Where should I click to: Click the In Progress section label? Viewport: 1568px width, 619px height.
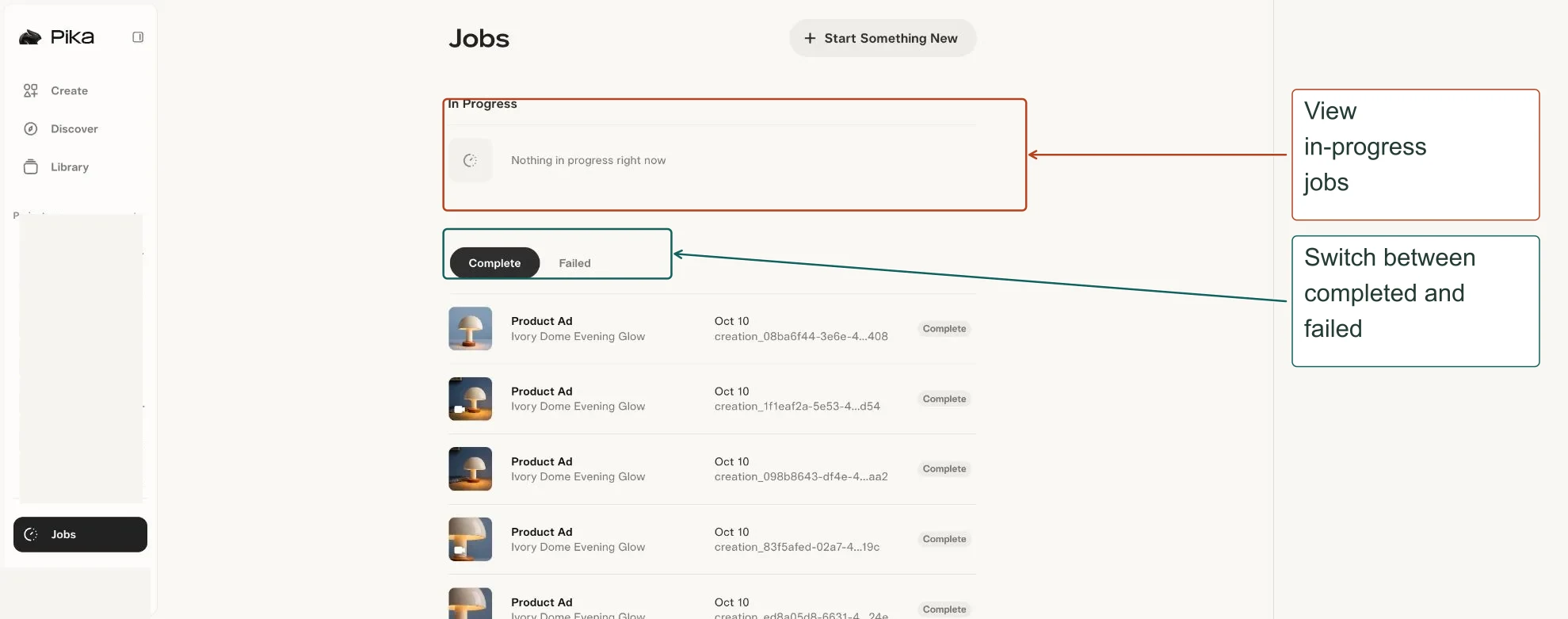coord(483,104)
